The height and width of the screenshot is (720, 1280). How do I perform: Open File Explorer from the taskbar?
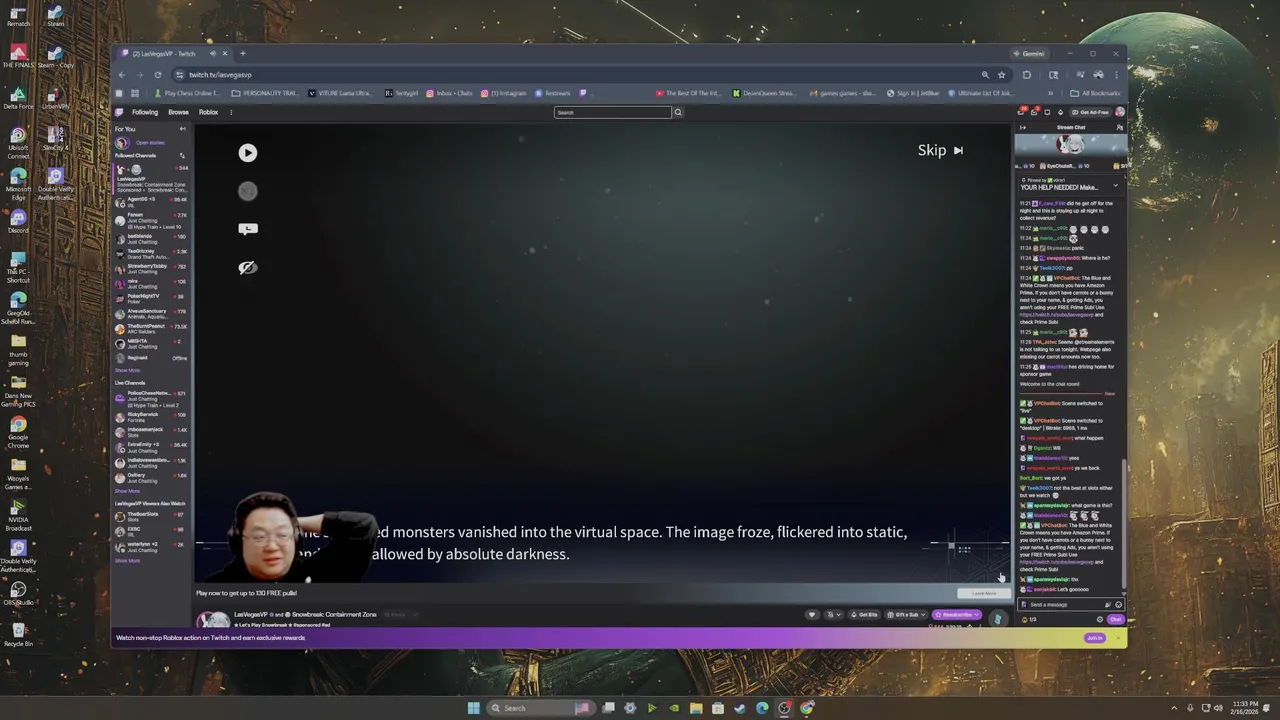coord(696,708)
